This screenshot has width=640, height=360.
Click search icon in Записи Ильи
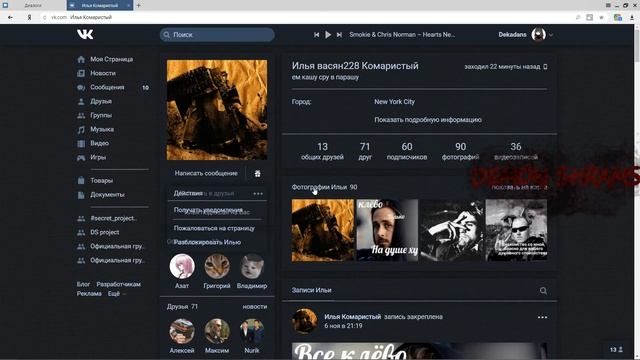click(543, 291)
